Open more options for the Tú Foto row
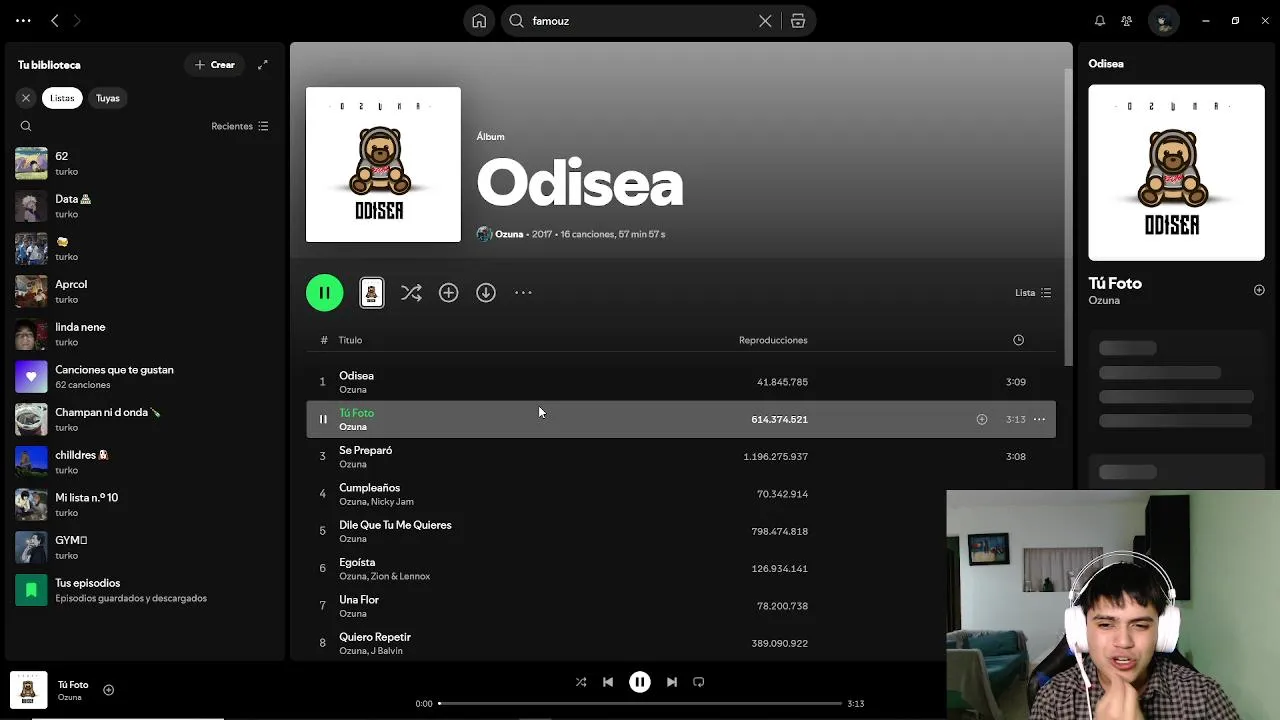 tap(1040, 419)
